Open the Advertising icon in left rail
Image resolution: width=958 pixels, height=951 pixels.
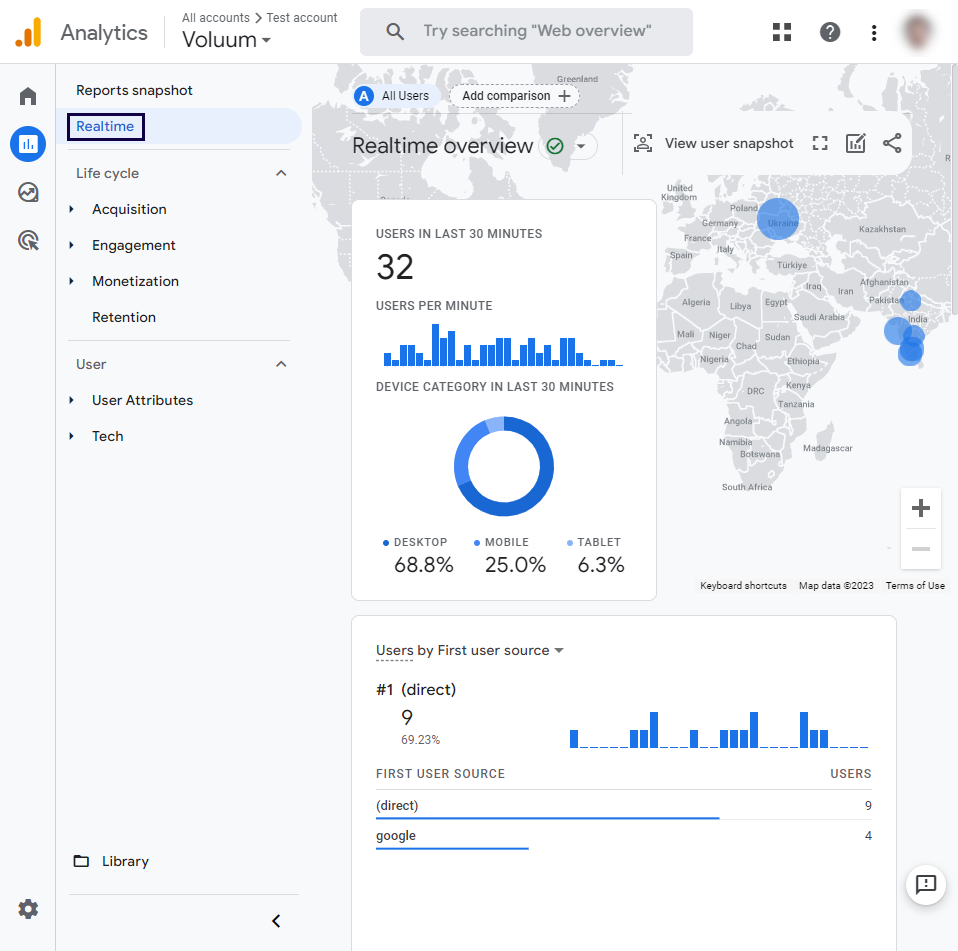pyautogui.click(x=28, y=240)
